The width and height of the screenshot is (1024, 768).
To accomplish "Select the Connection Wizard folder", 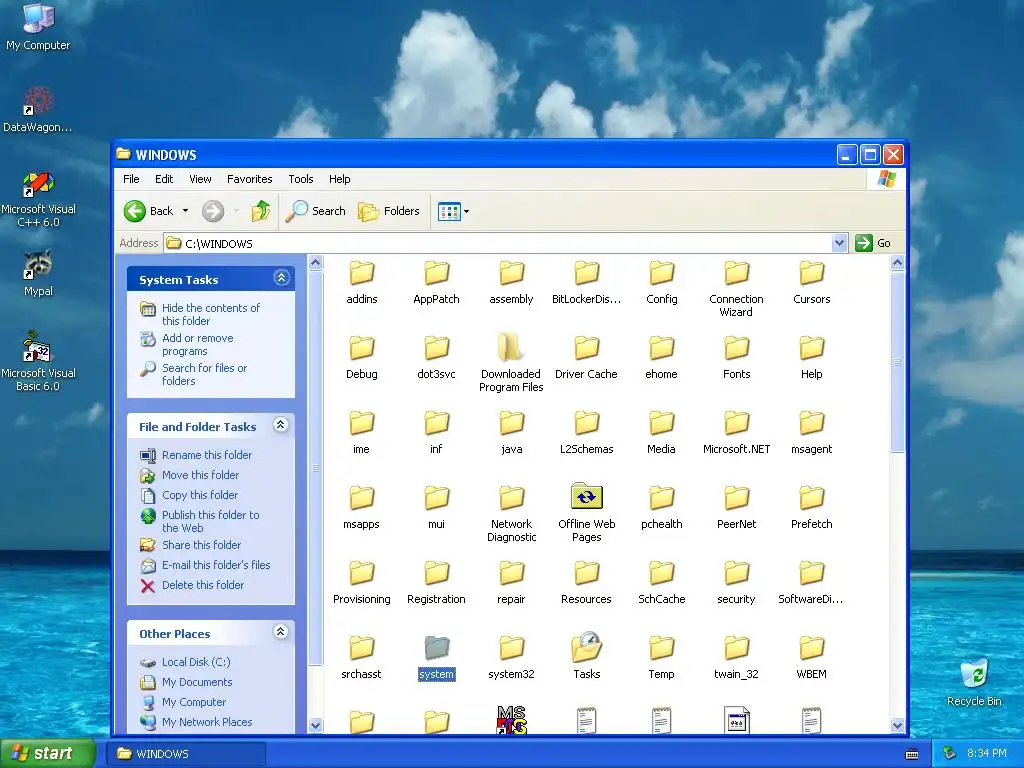I will point(736,288).
